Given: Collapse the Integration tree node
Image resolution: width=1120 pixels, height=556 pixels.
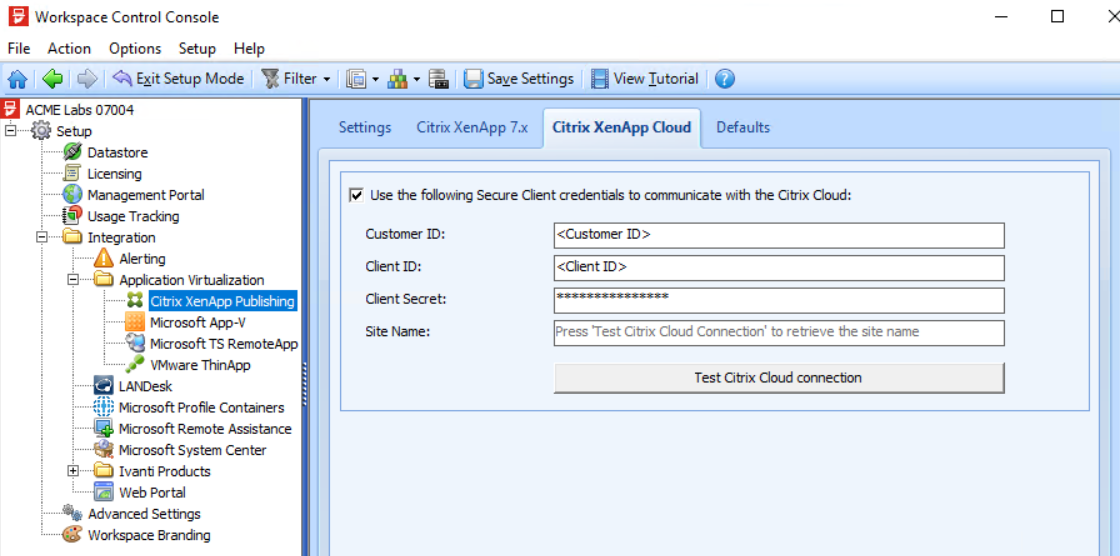Looking at the screenshot, I should (42, 237).
